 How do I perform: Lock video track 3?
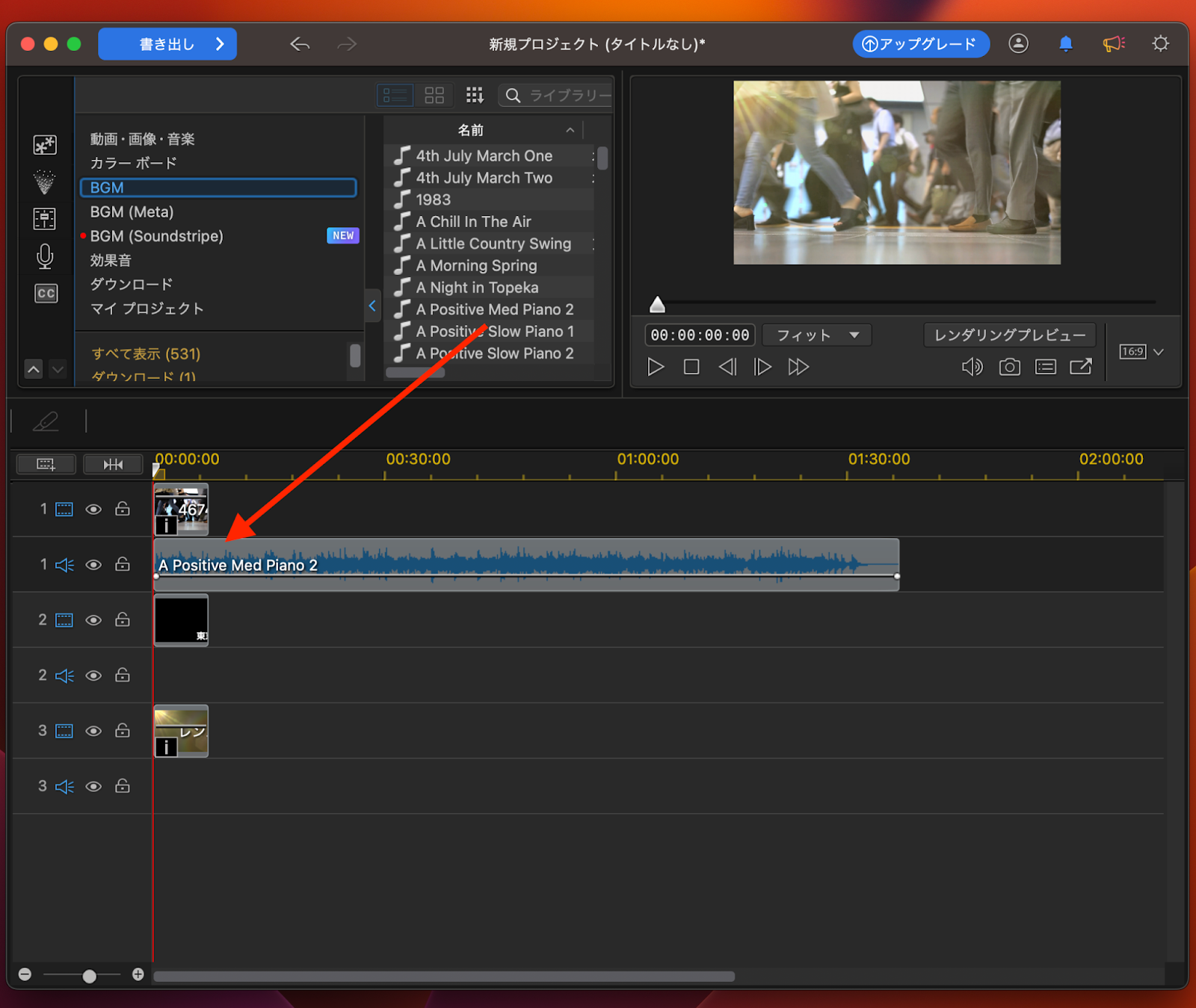123,731
